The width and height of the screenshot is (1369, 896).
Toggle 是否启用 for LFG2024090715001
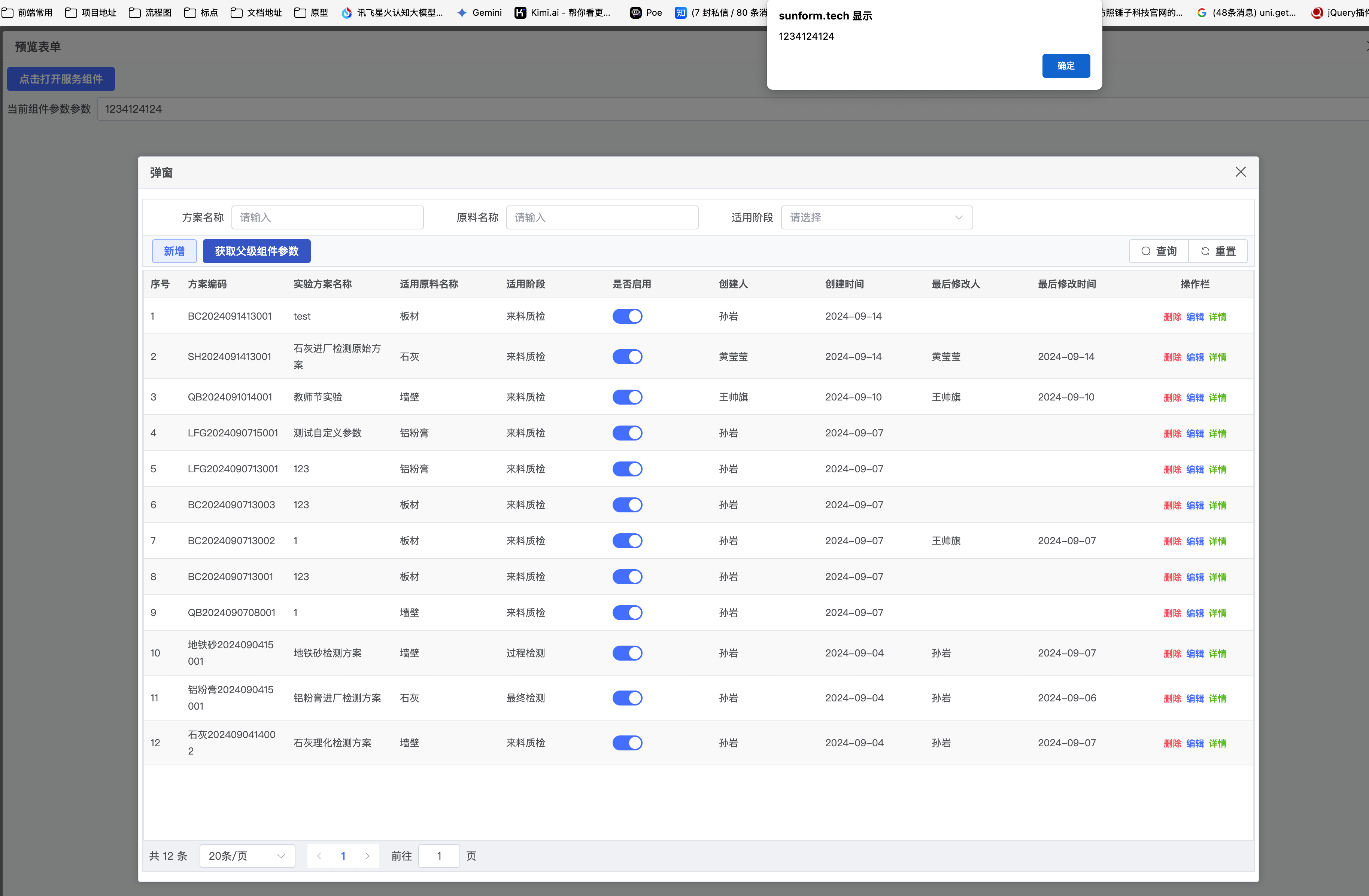pyautogui.click(x=627, y=433)
